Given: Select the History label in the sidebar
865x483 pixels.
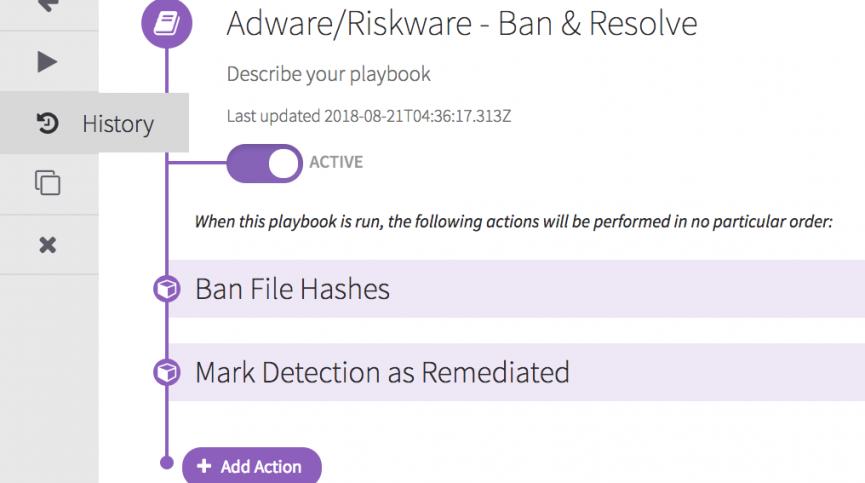Looking at the screenshot, I should (118, 124).
